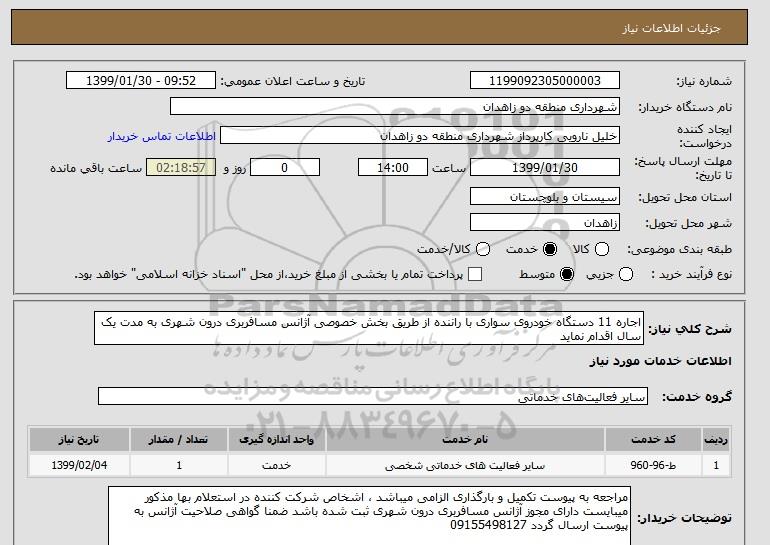Choose the متوسط purchase type radio
The height and width of the screenshot is (545, 770).
(x=567, y=274)
